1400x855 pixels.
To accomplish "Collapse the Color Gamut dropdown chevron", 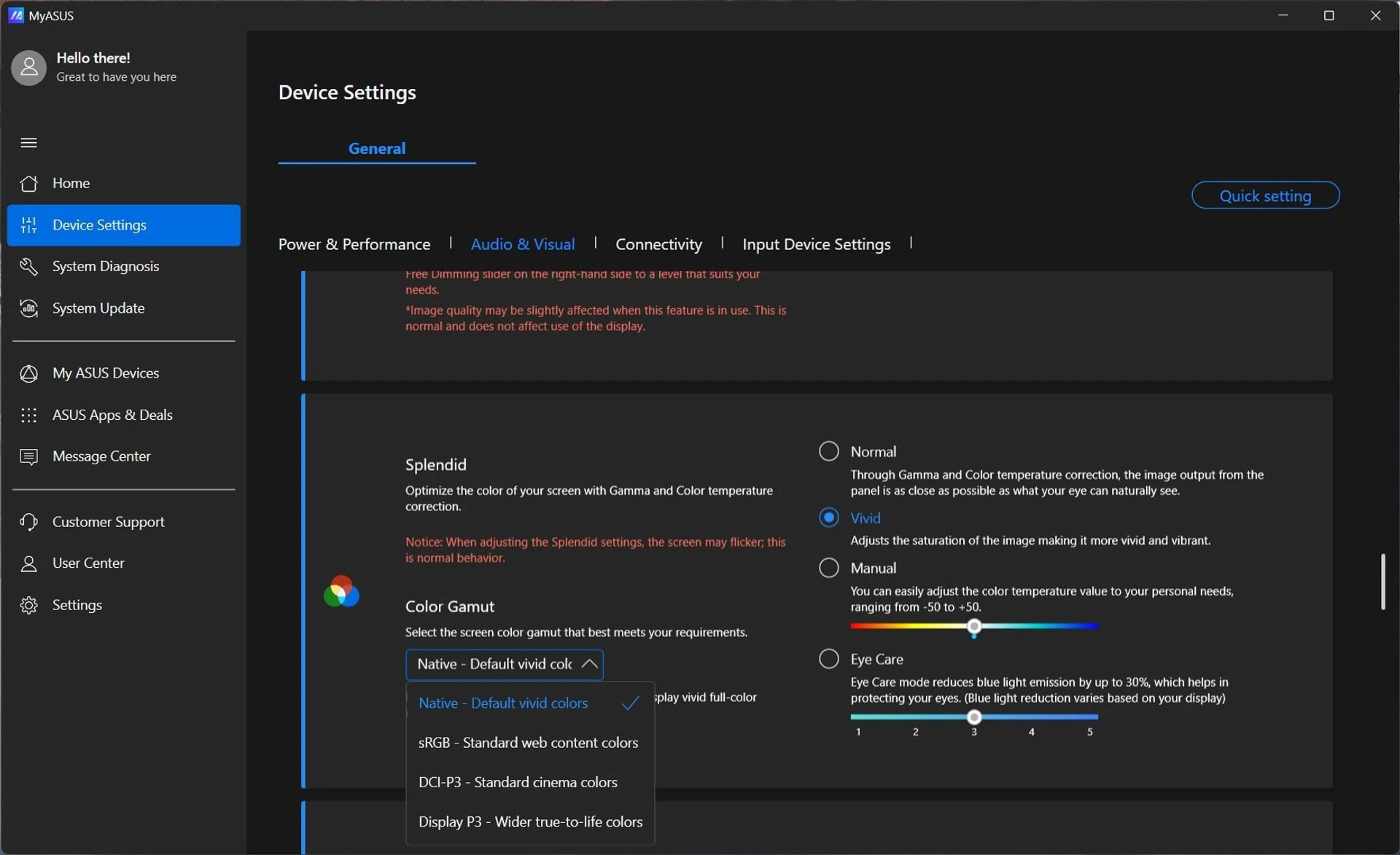I will pyautogui.click(x=589, y=664).
